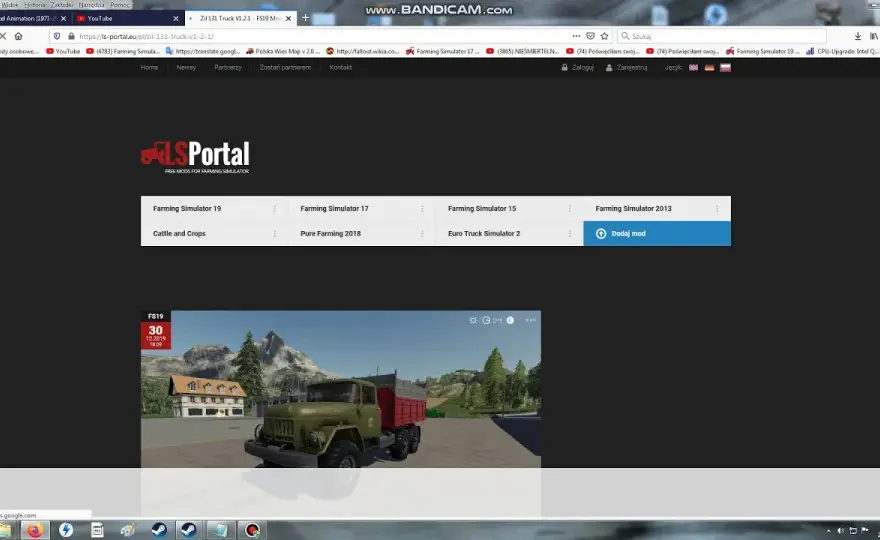Click the Dodaj mod upload arrow icon
The height and width of the screenshot is (540, 880).
[601, 234]
